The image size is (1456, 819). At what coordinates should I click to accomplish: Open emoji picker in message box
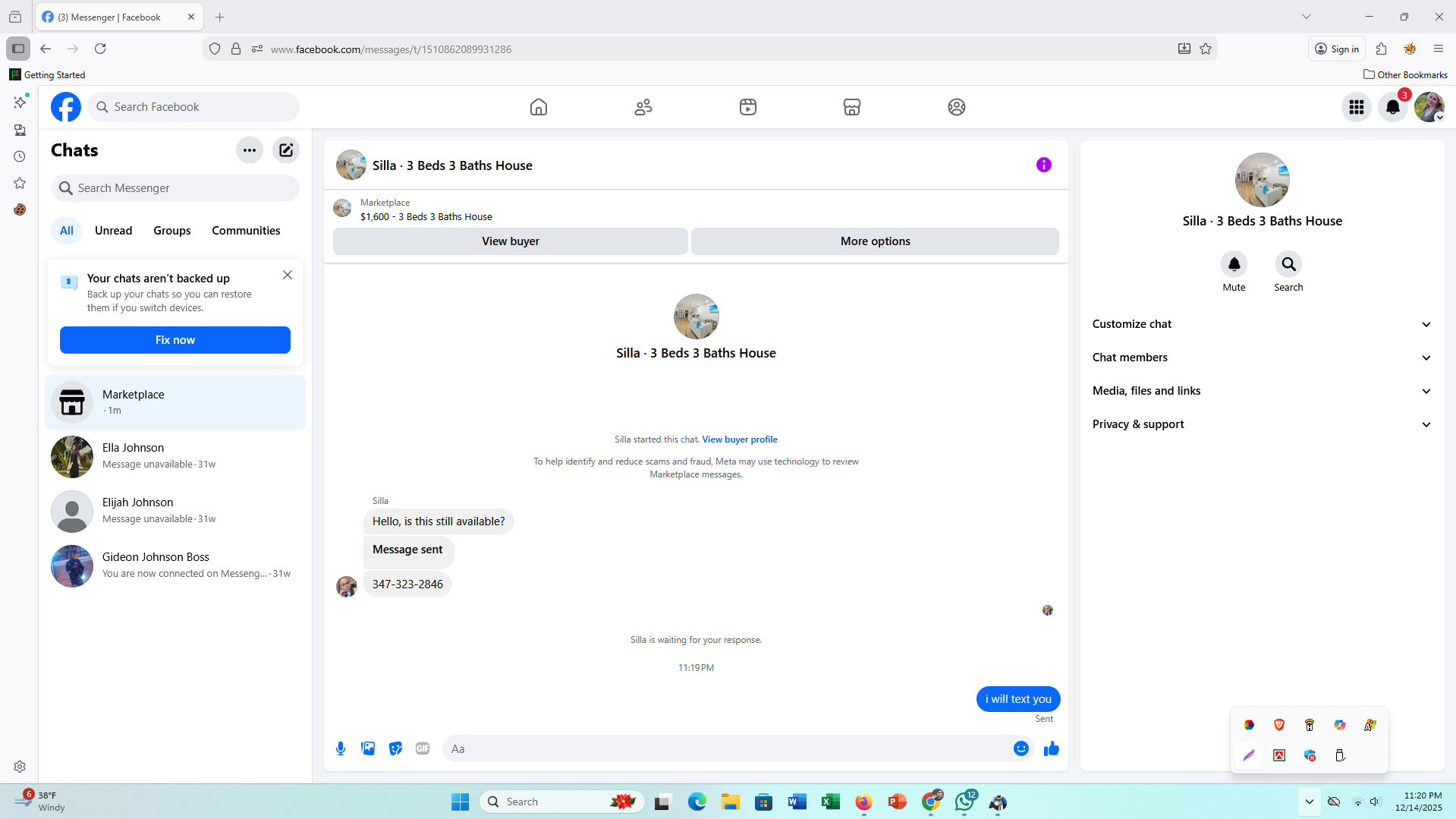coord(1021,748)
